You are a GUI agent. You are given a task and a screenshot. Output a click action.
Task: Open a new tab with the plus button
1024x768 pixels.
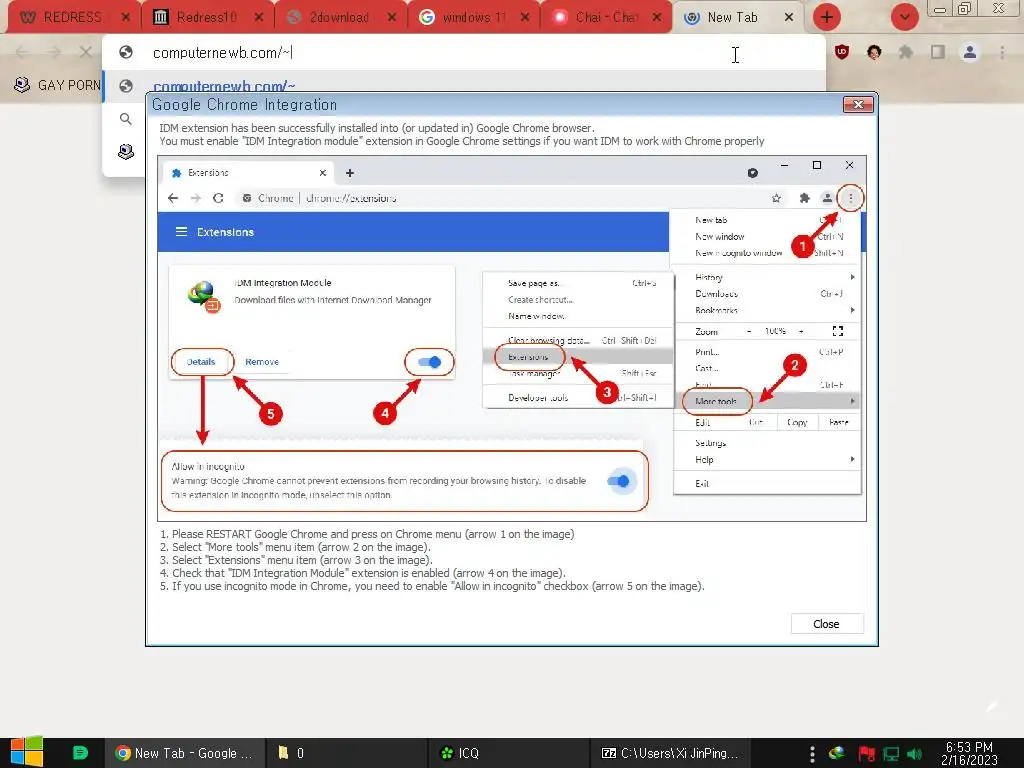point(827,17)
